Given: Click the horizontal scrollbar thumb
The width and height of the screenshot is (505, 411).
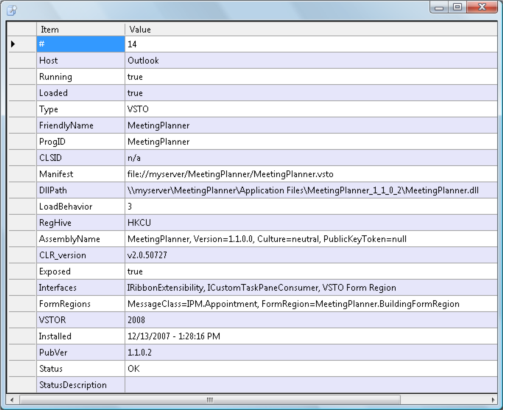Looking at the screenshot, I should [x=210, y=399].
